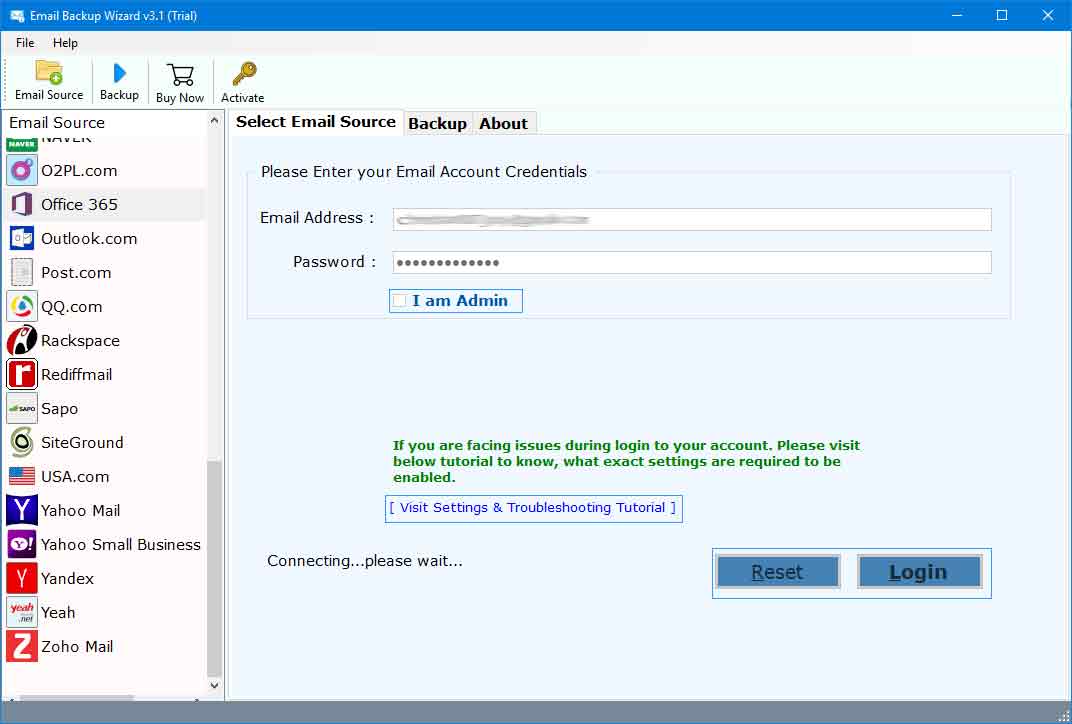The width and height of the screenshot is (1072, 724).
Task: Select the Zoho Mail icon
Action: pos(22,647)
